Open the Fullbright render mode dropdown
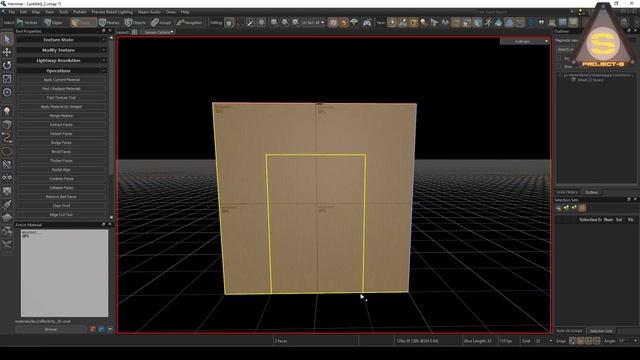Screen dimensions: 640x360 coord(524,41)
